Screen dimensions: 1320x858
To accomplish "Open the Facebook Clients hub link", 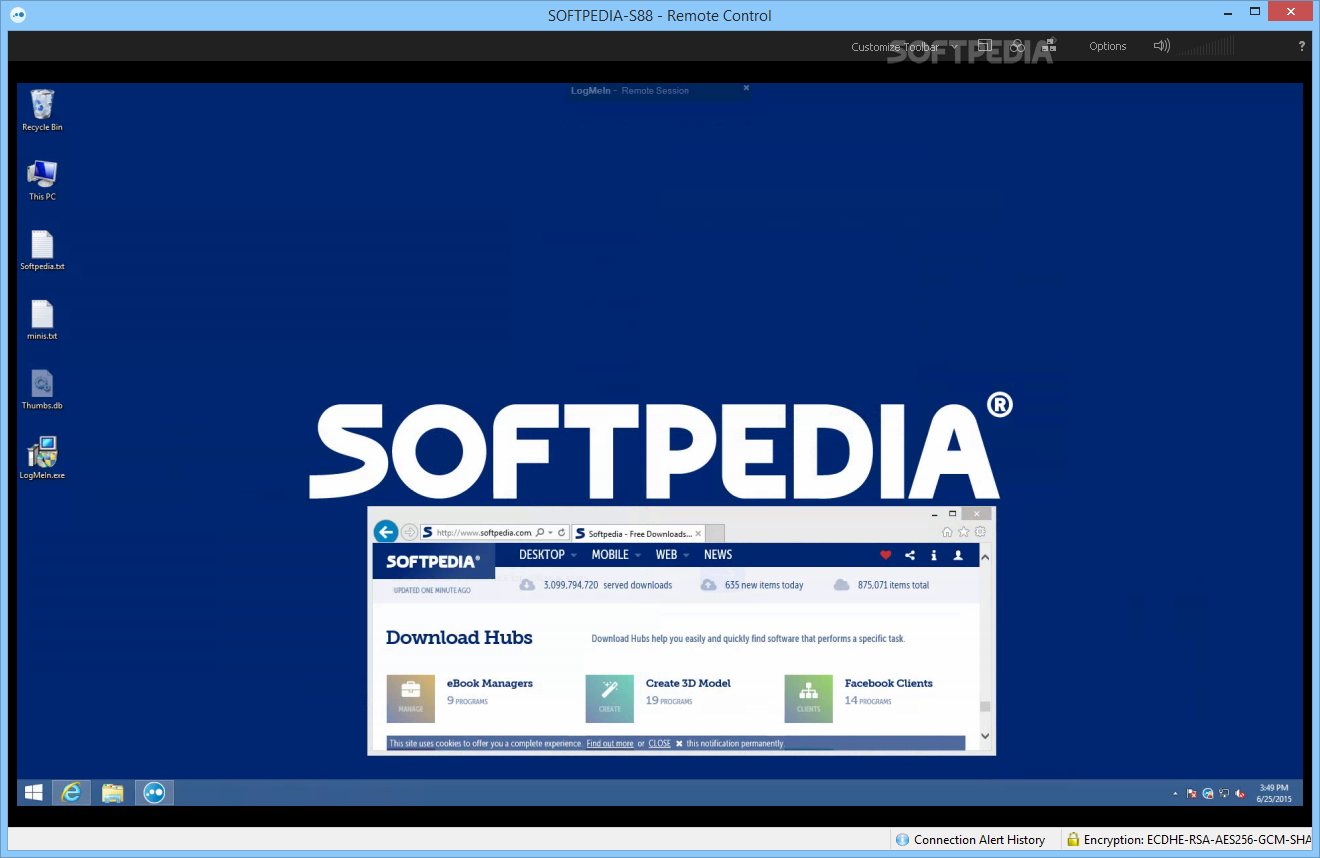I will tap(889, 683).
